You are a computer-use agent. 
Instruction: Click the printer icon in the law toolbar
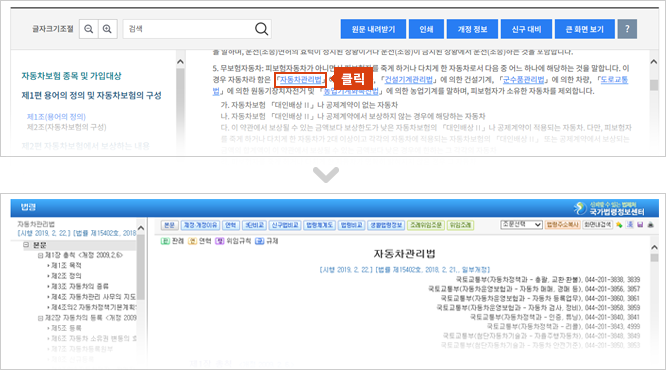(x=651, y=225)
